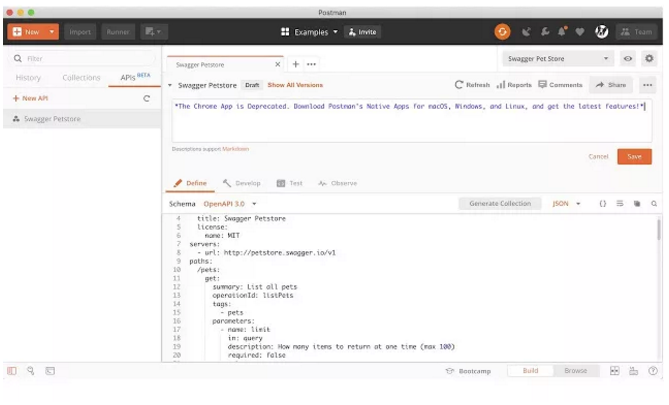This screenshot has height=405, width=669.
Task: Switch to two pane layout icon
Action: tap(614, 371)
